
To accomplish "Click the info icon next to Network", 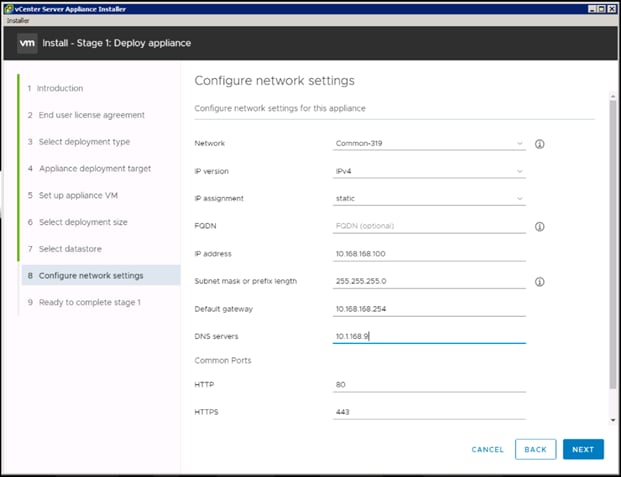I will coord(539,144).
